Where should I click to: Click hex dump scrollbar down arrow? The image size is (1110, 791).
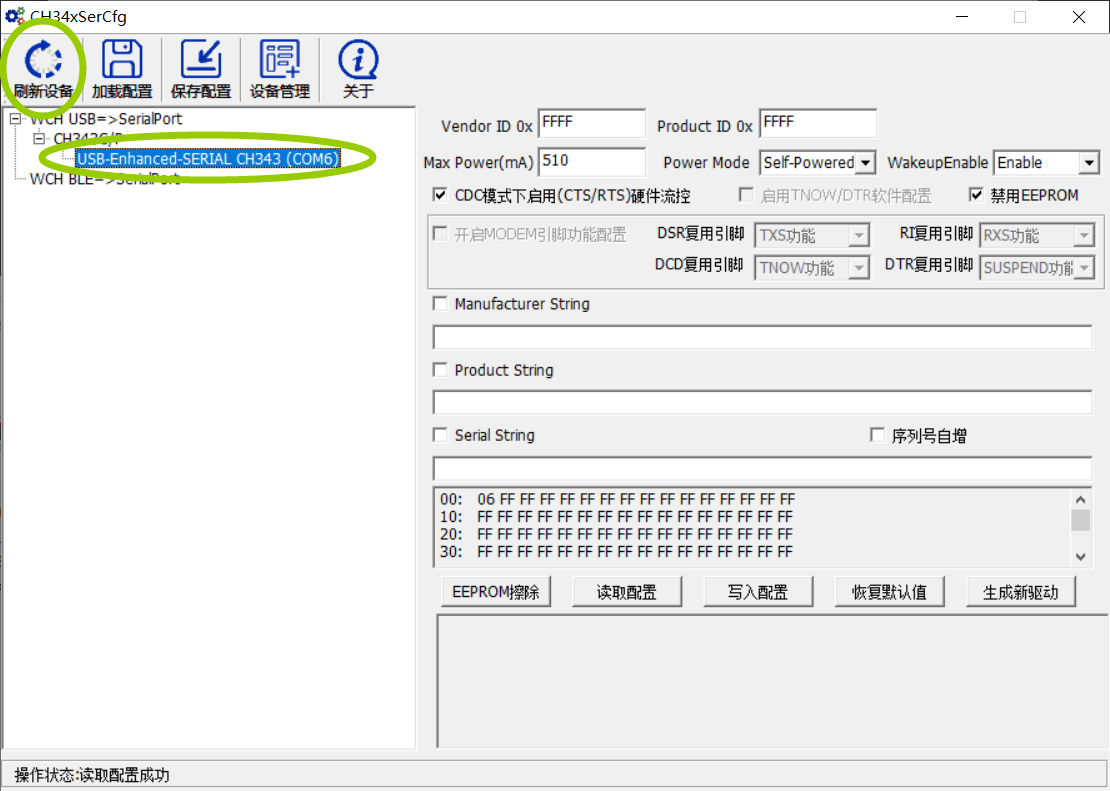click(1080, 557)
